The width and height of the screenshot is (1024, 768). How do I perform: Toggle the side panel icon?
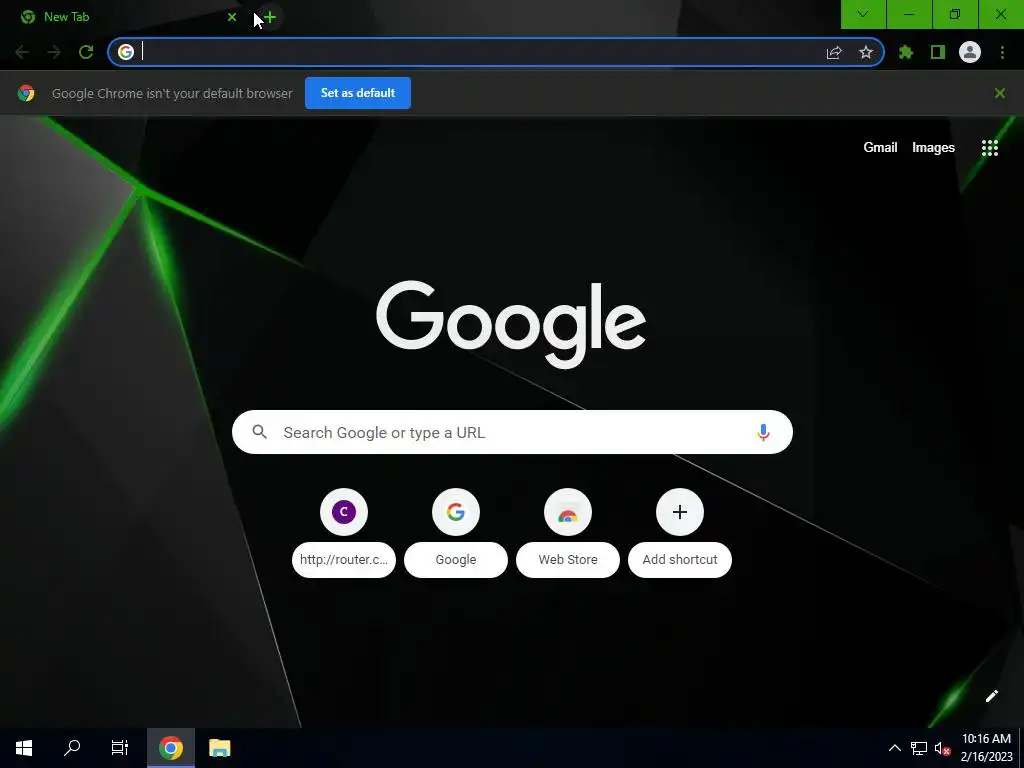(x=938, y=52)
